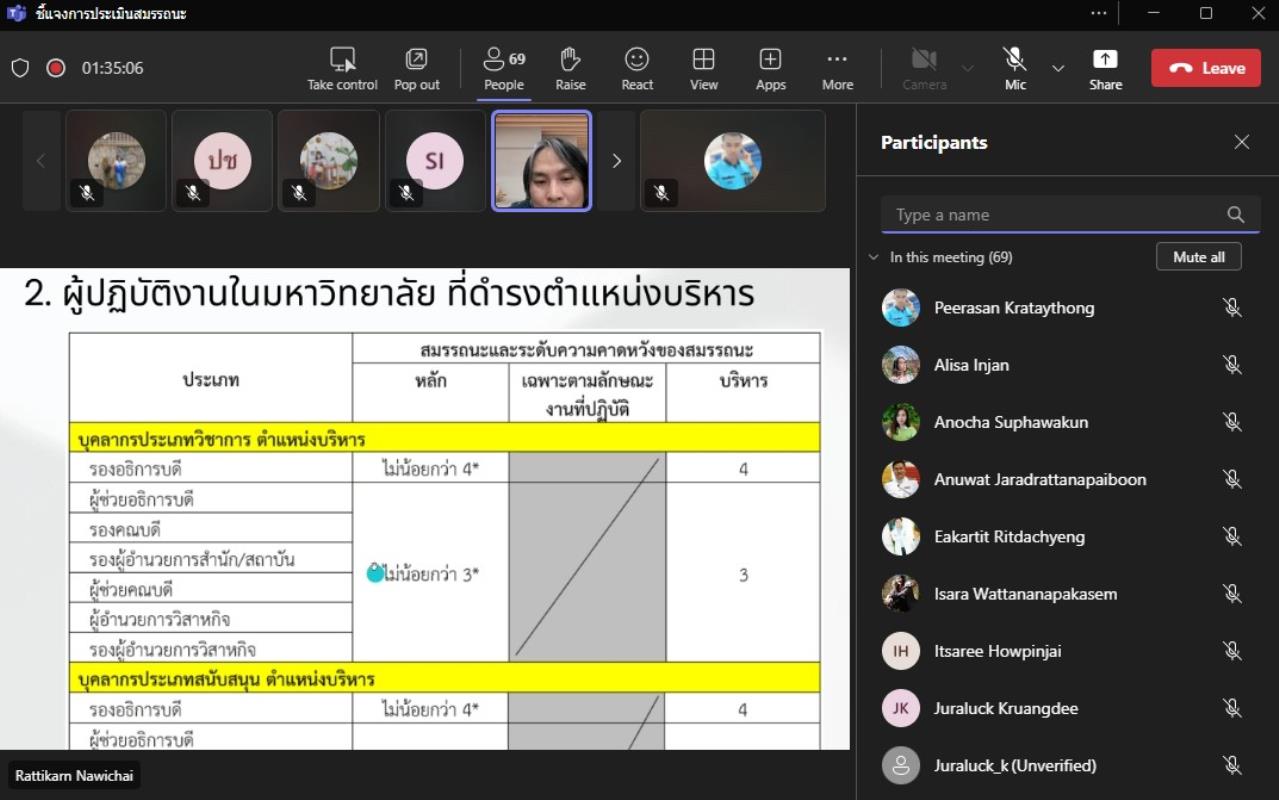1279x800 pixels.
Task: Show next participants in video strip
Action: (616, 161)
